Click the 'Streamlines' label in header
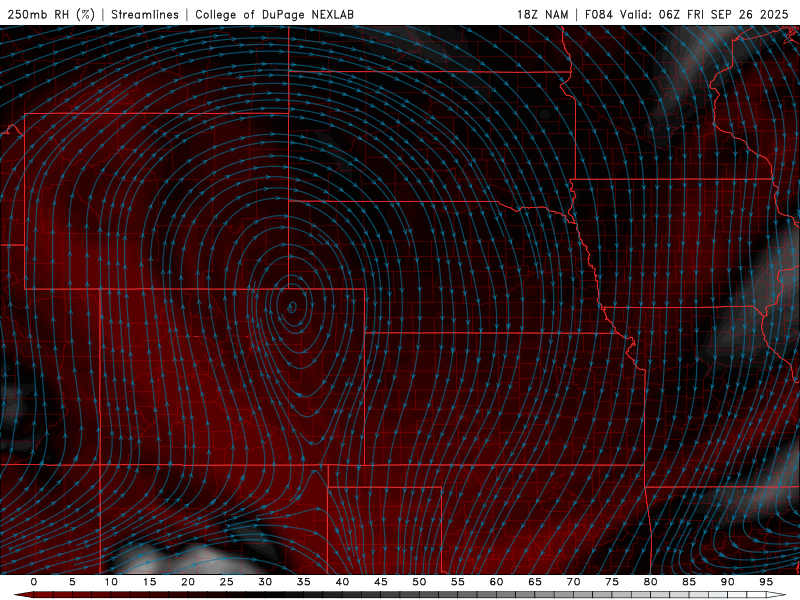The image size is (800, 600). tap(145, 14)
